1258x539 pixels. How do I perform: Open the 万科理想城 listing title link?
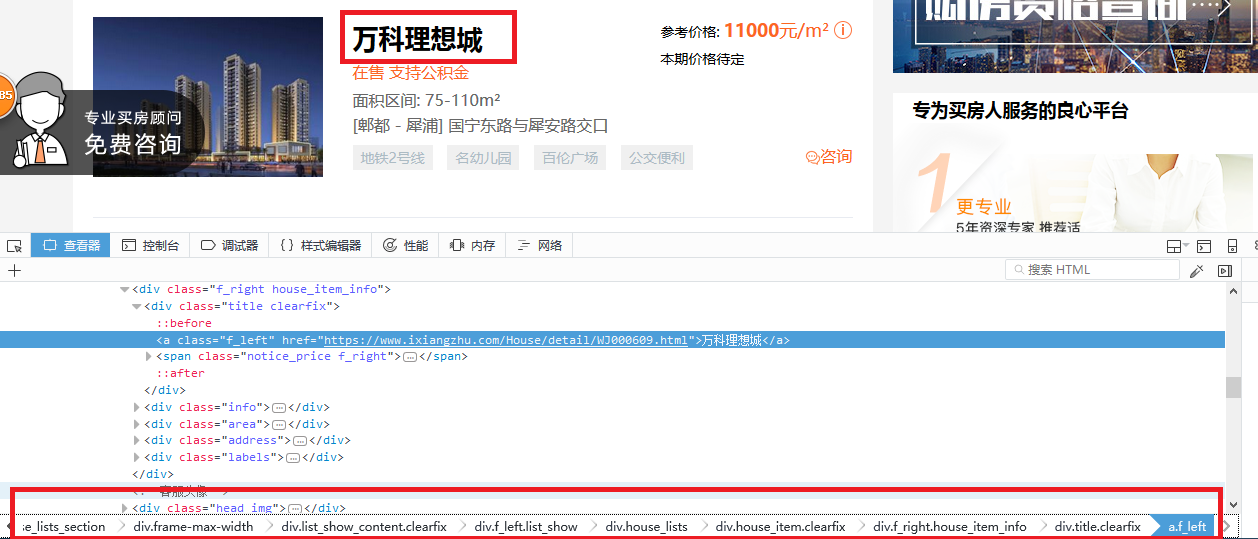point(417,40)
